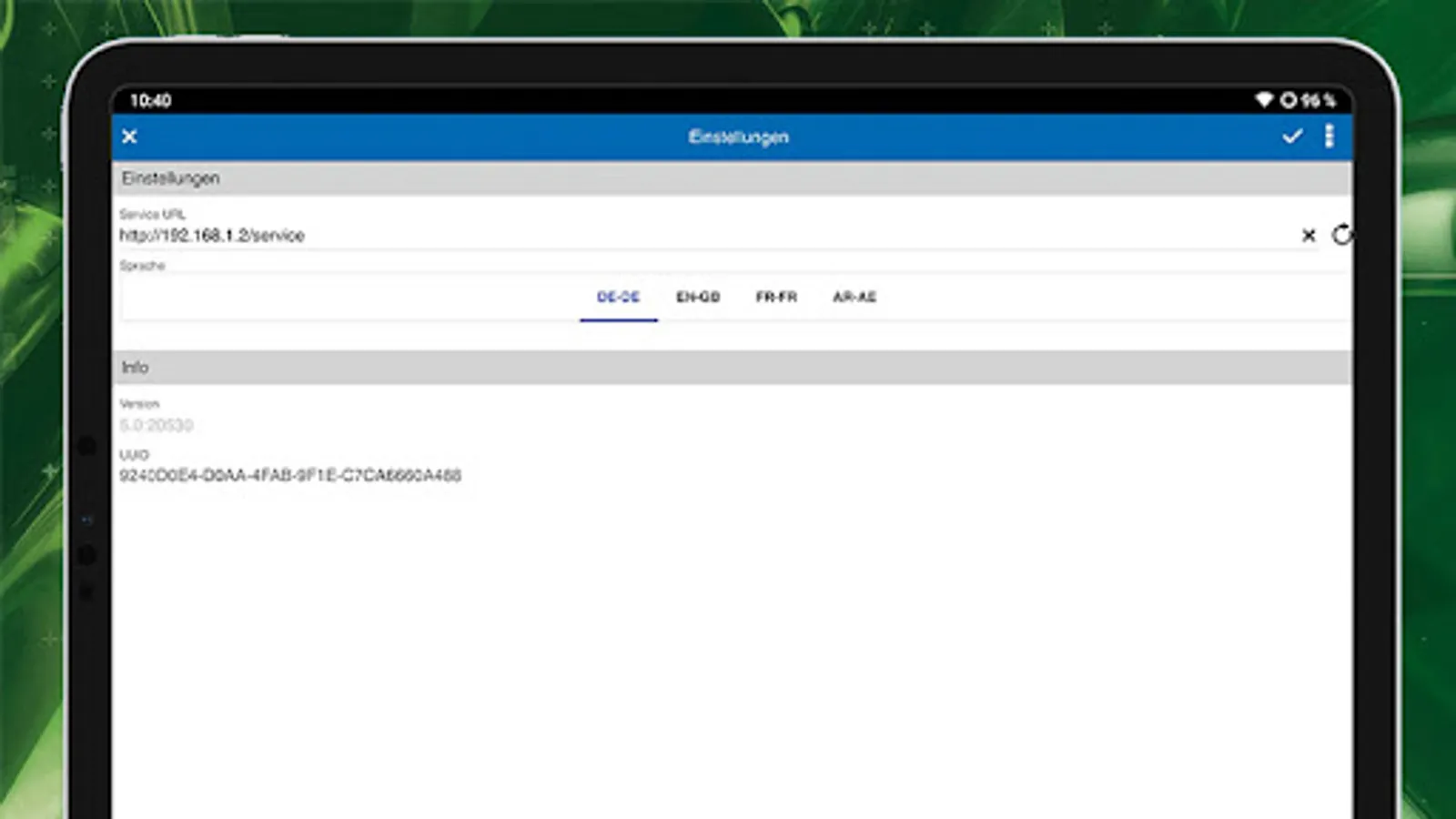Clear the Service URL field

point(1309,236)
